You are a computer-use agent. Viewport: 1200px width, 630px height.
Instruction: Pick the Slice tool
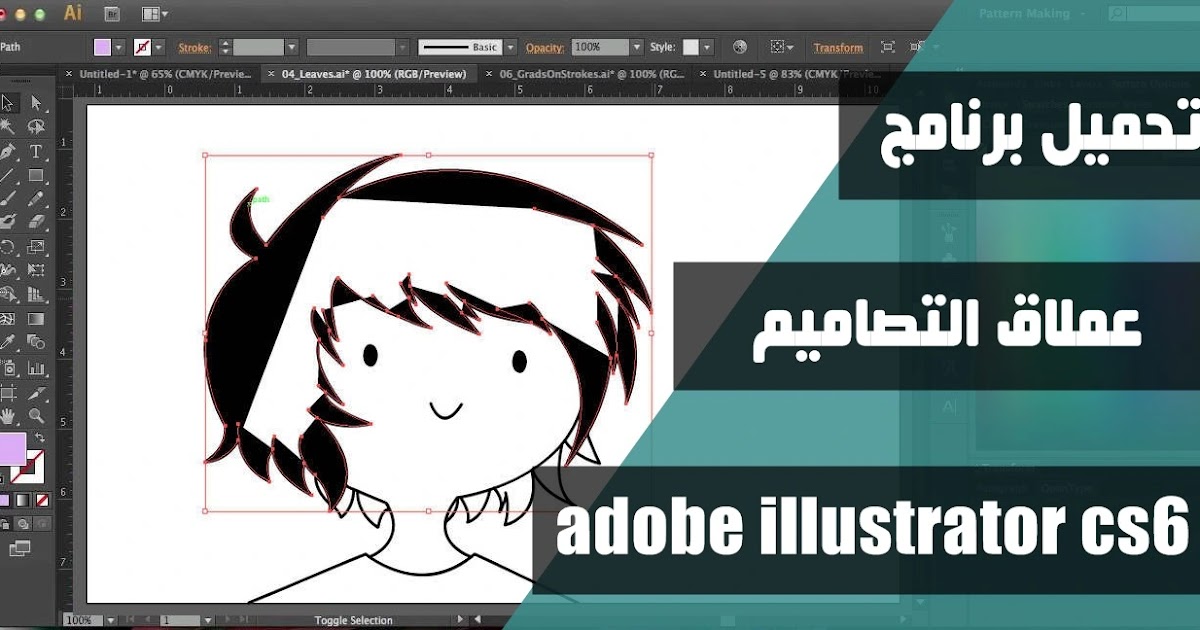click(x=36, y=392)
